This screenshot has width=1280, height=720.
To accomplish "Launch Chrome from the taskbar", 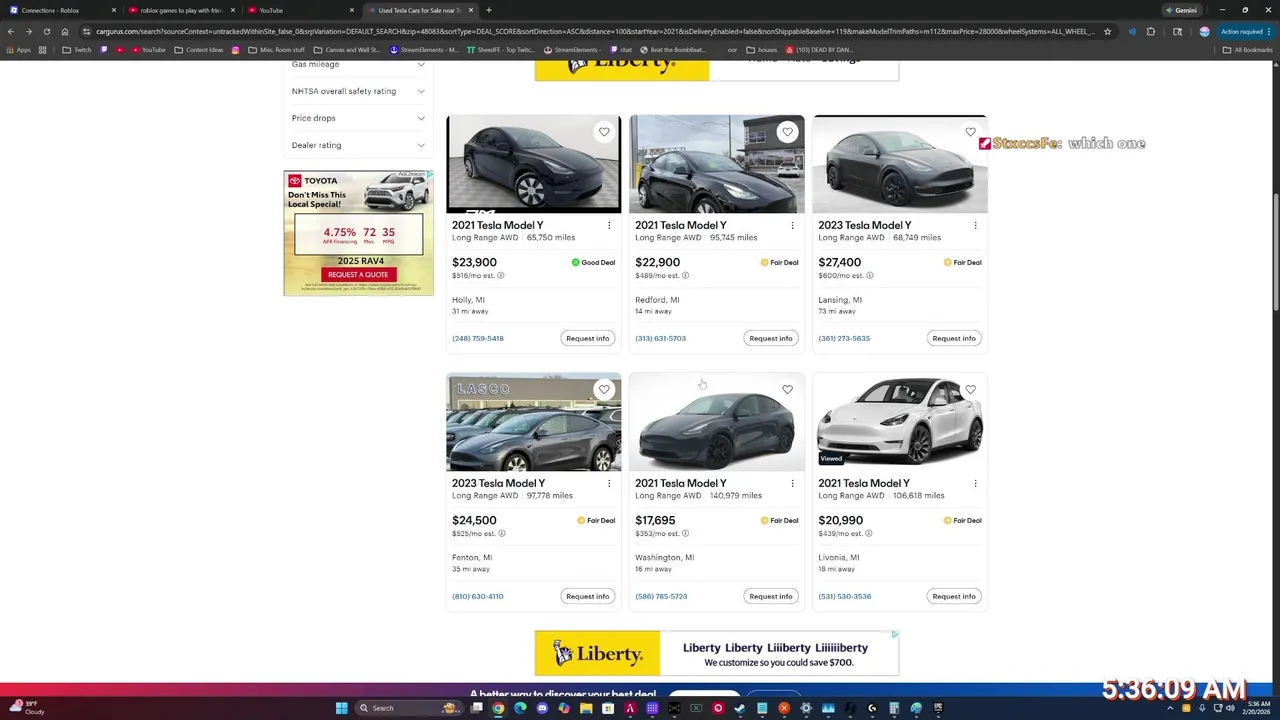I will [x=498, y=708].
